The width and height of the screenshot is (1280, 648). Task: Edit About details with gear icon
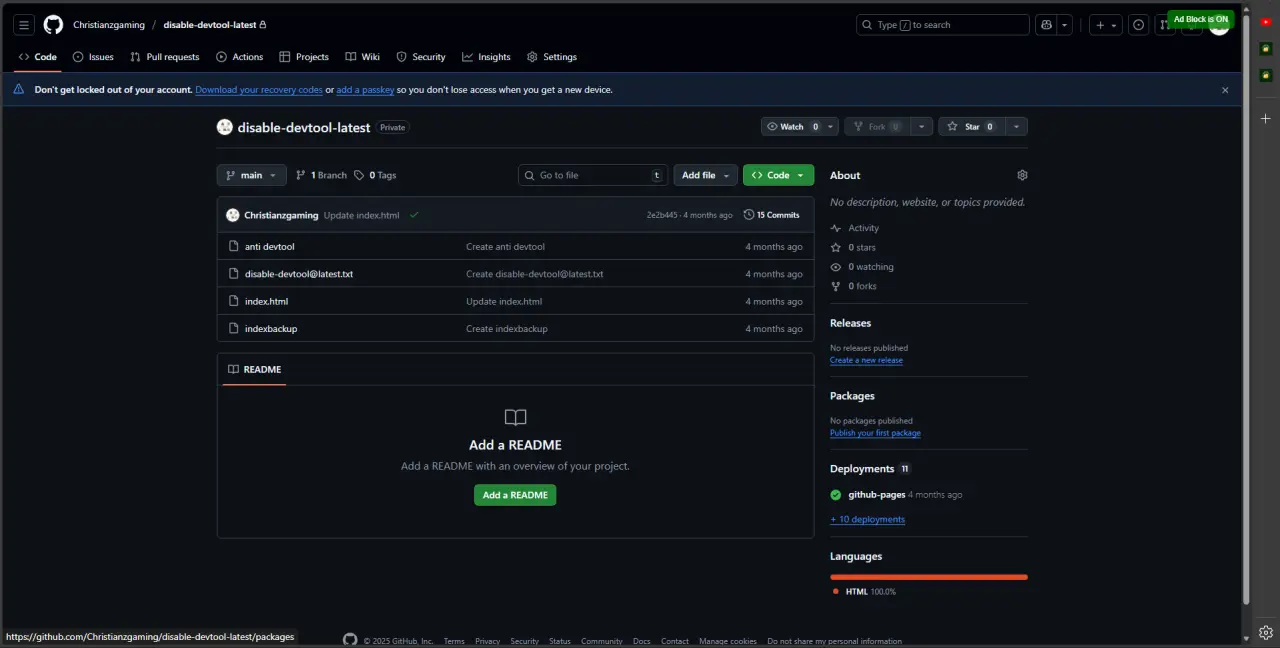click(1022, 175)
